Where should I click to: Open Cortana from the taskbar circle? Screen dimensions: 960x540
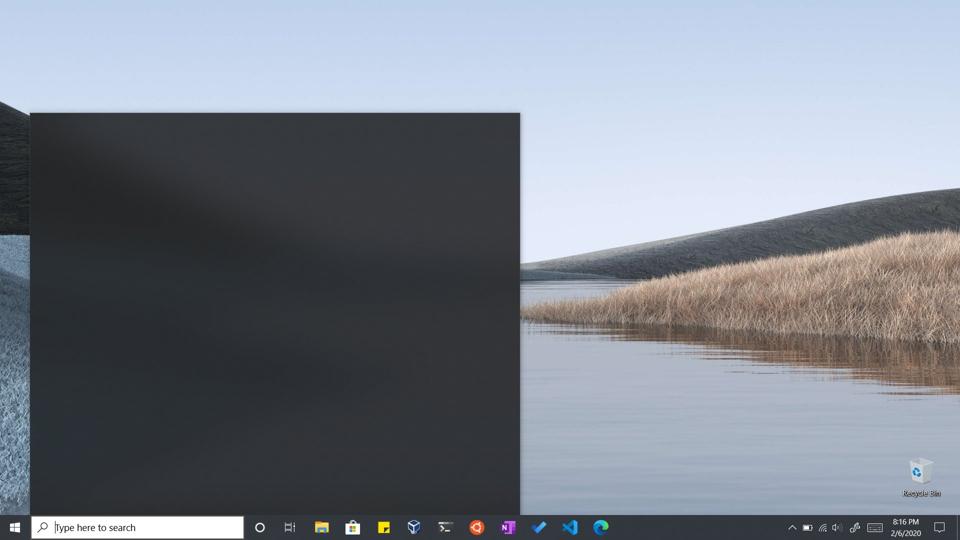coord(260,527)
